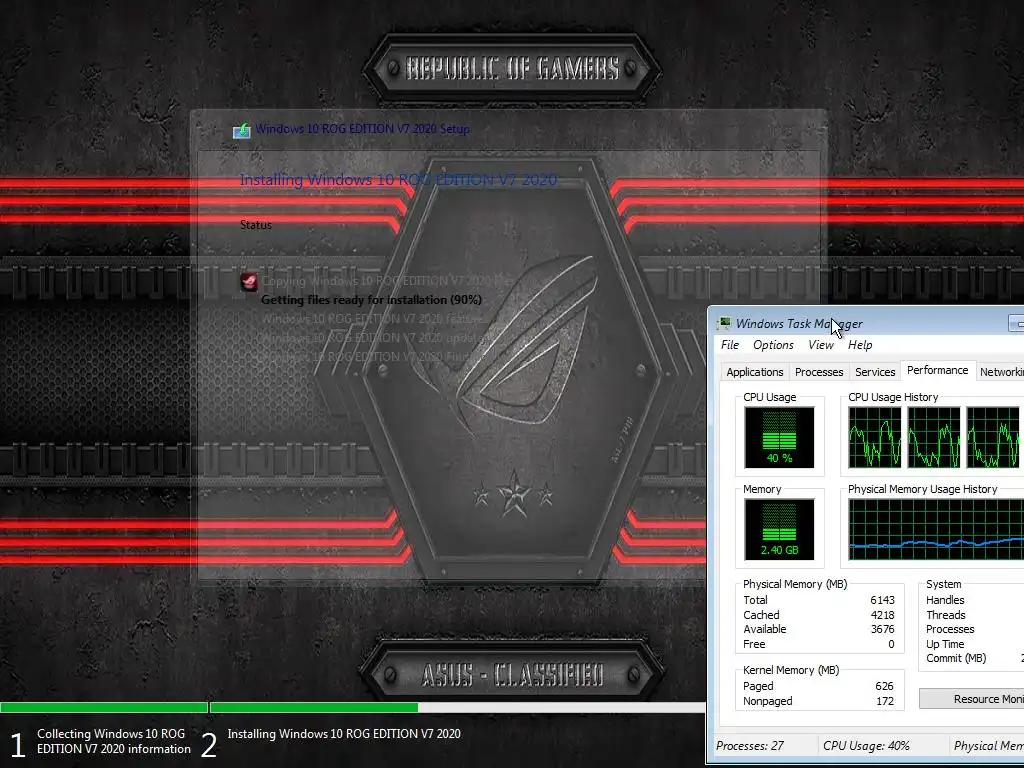Select the Performance tab
Viewport: 1024px width, 768px height.
coord(938,370)
